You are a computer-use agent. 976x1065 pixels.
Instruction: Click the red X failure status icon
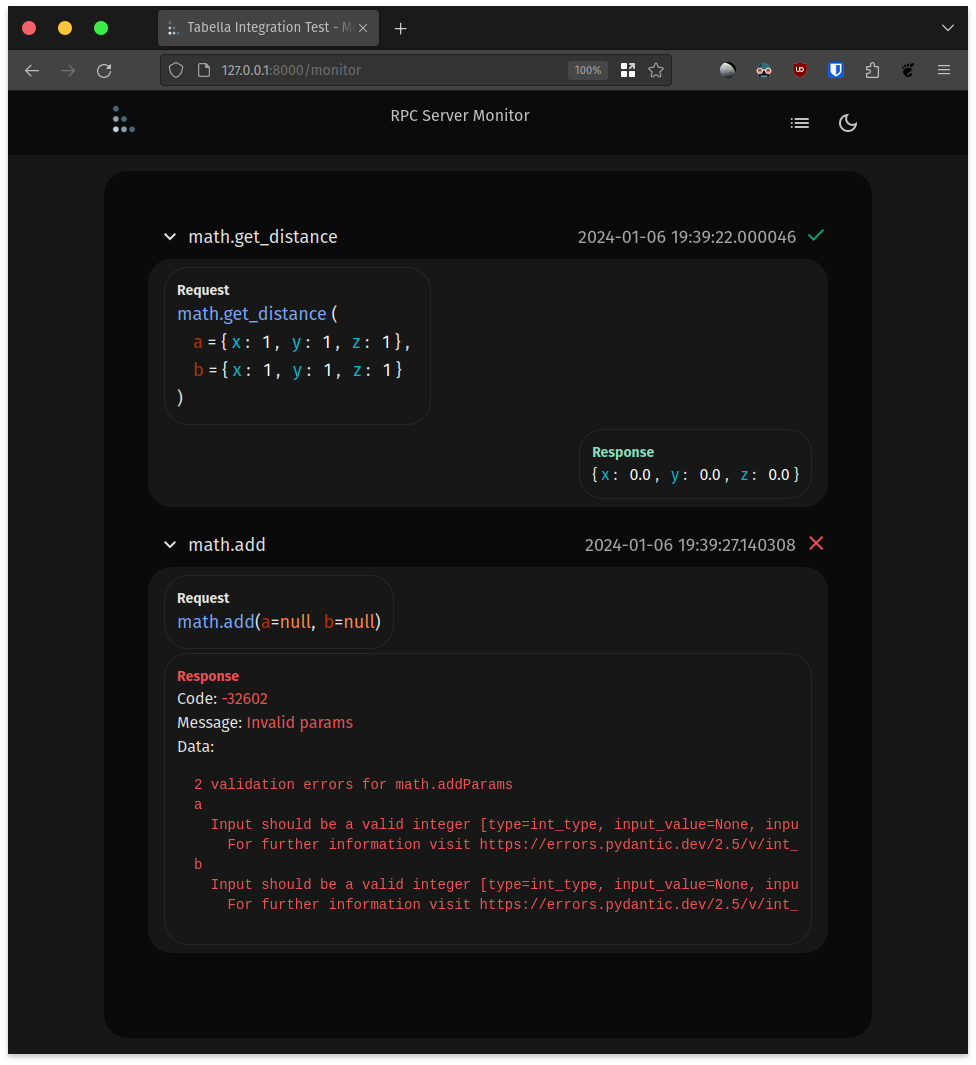tap(816, 543)
